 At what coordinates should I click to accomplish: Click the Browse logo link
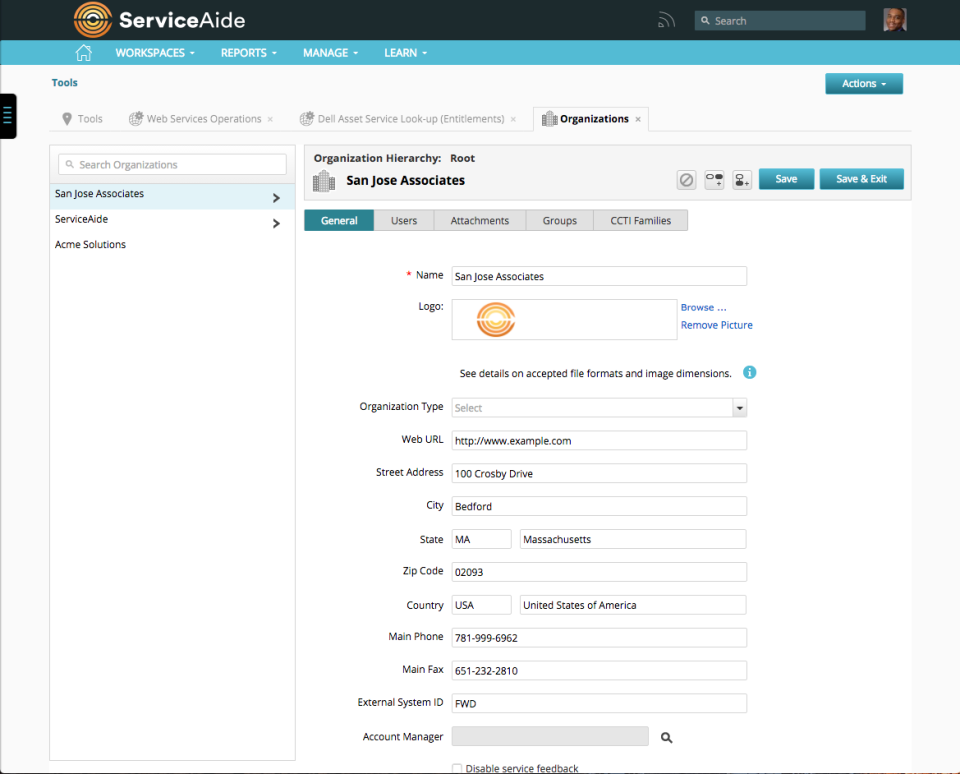(703, 307)
